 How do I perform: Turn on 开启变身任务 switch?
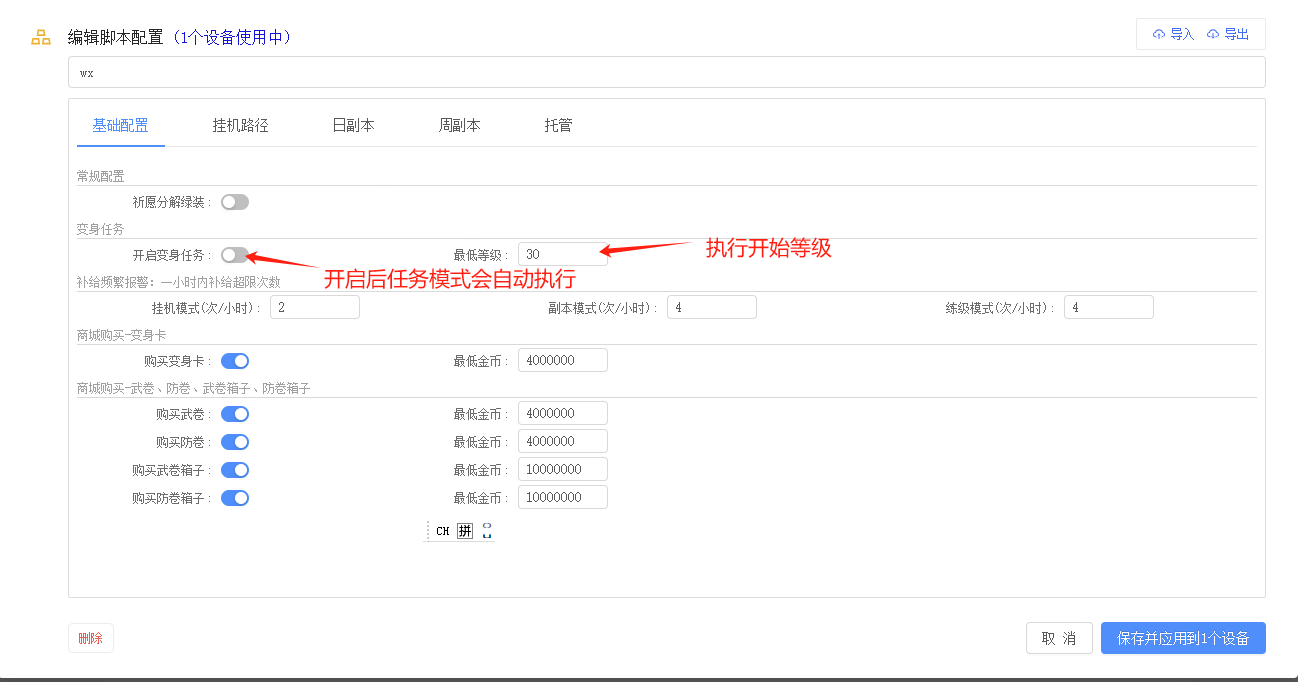pyautogui.click(x=235, y=255)
